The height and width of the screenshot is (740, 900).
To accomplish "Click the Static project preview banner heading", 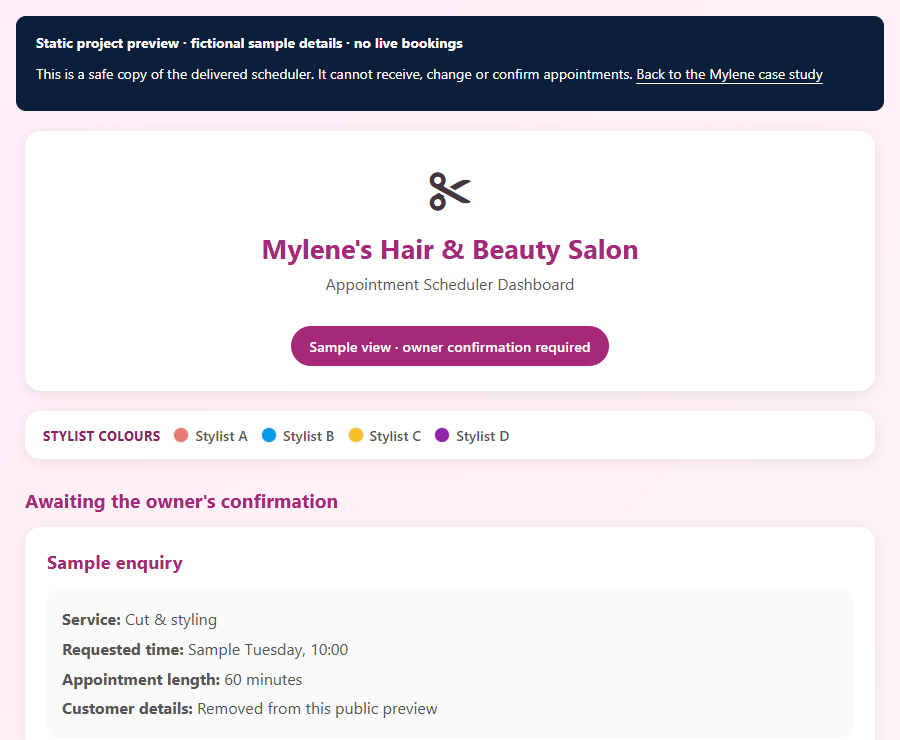I will point(249,44).
